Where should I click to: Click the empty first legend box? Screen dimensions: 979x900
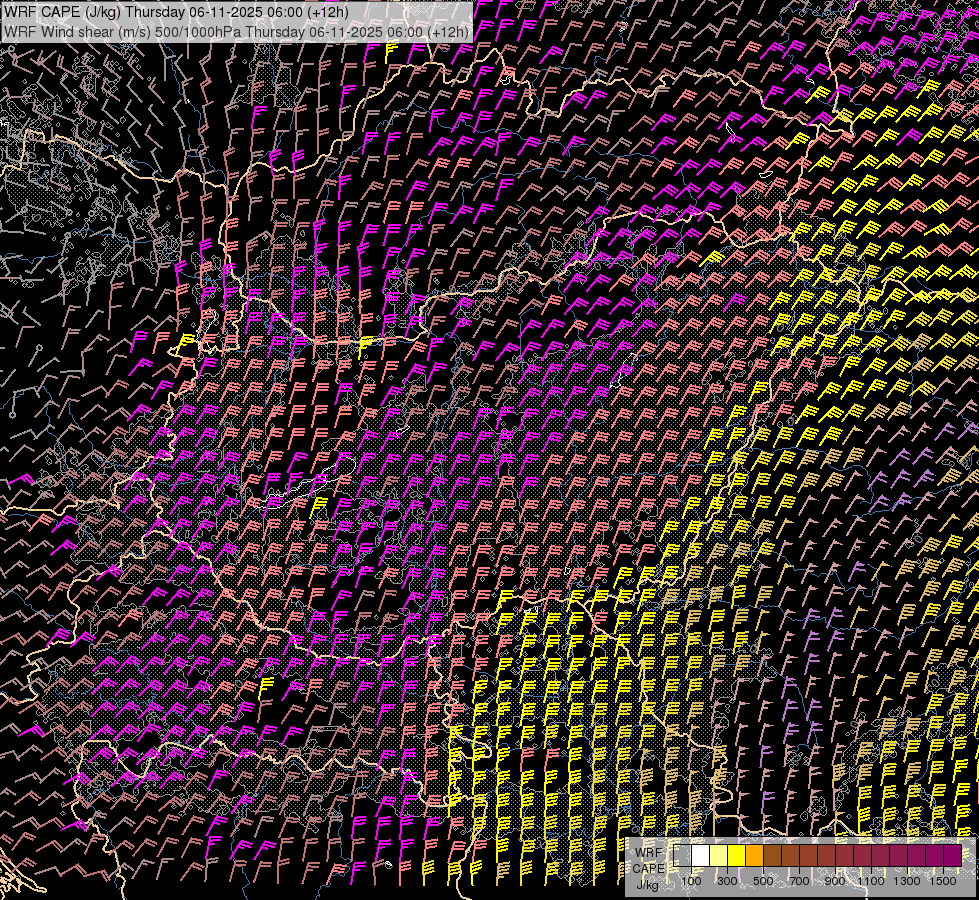coord(682,855)
